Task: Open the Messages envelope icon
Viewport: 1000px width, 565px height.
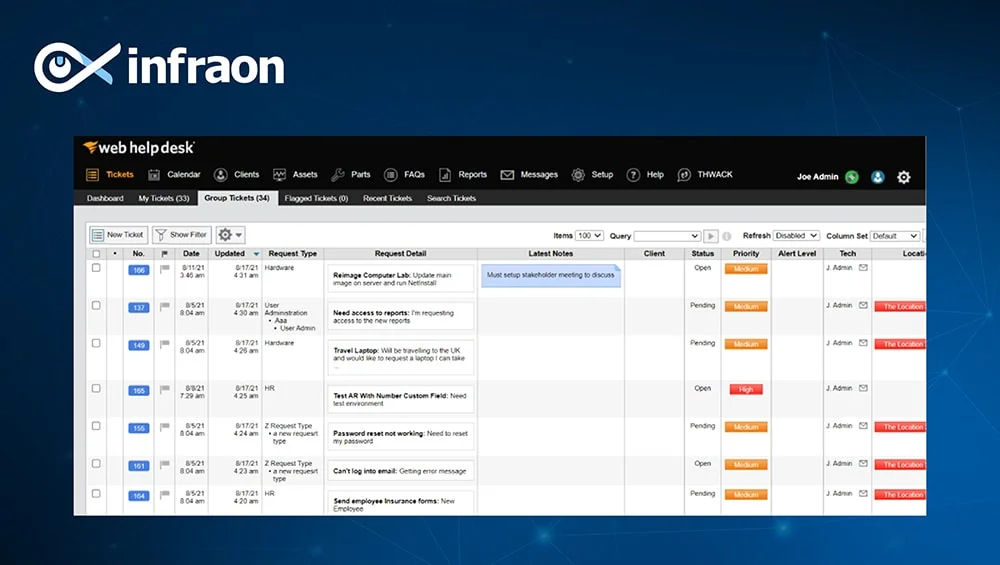Action: pos(507,175)
